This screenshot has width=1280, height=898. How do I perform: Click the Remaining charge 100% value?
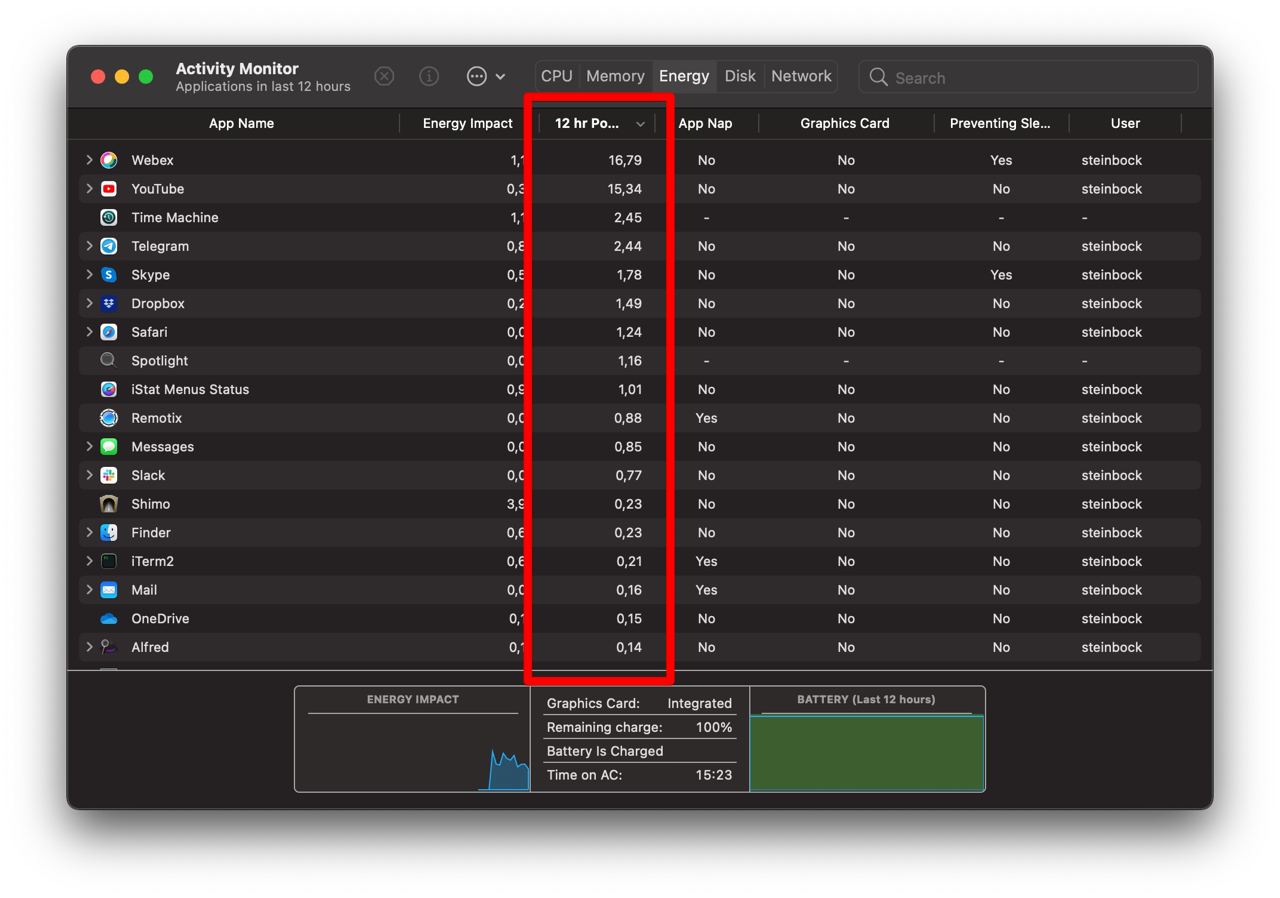(x=714, y=727)
